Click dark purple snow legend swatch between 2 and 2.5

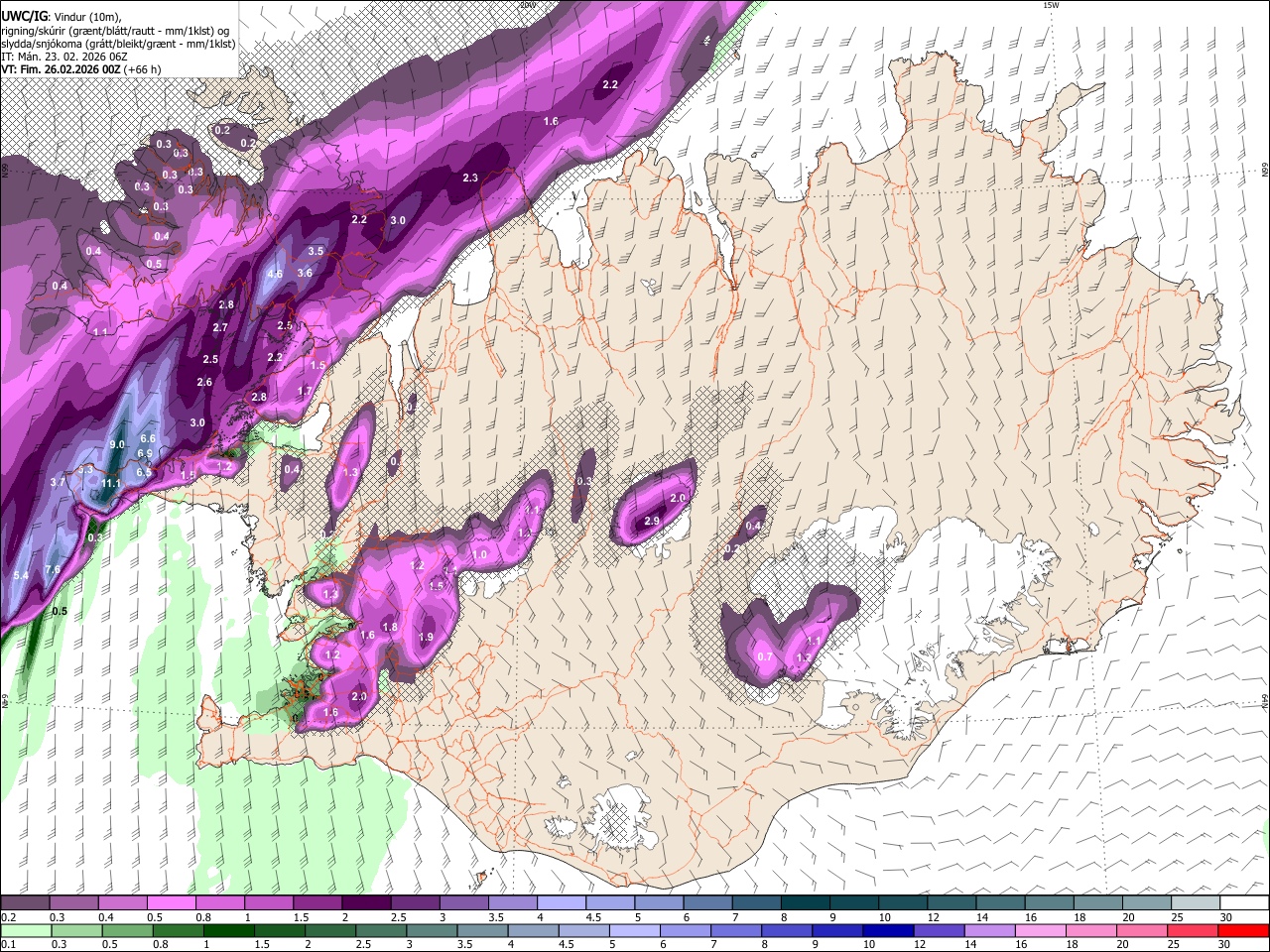[x=365, y=903]
